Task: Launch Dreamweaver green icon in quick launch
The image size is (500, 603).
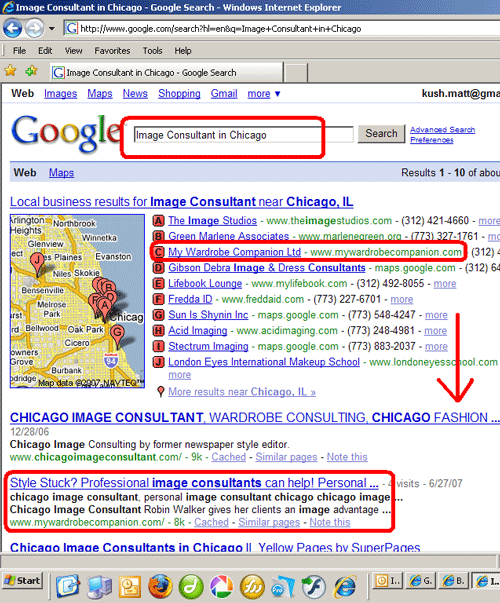Action: point(191,586)
